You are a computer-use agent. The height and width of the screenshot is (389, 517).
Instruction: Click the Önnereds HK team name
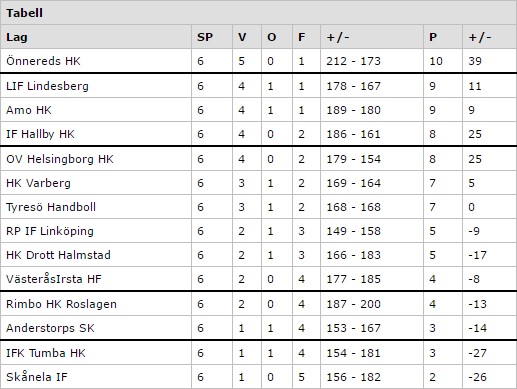[43, 61]
